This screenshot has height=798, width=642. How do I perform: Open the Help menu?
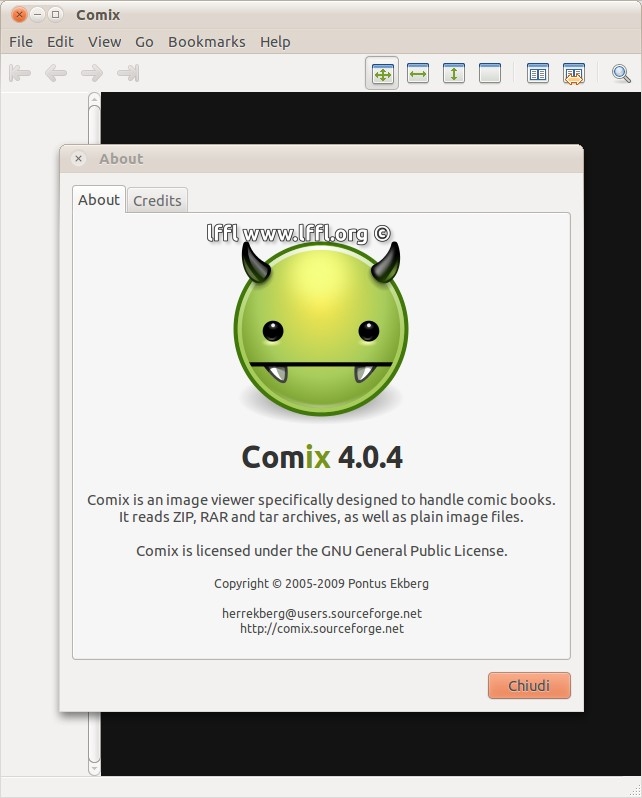[x=275, y=42]
